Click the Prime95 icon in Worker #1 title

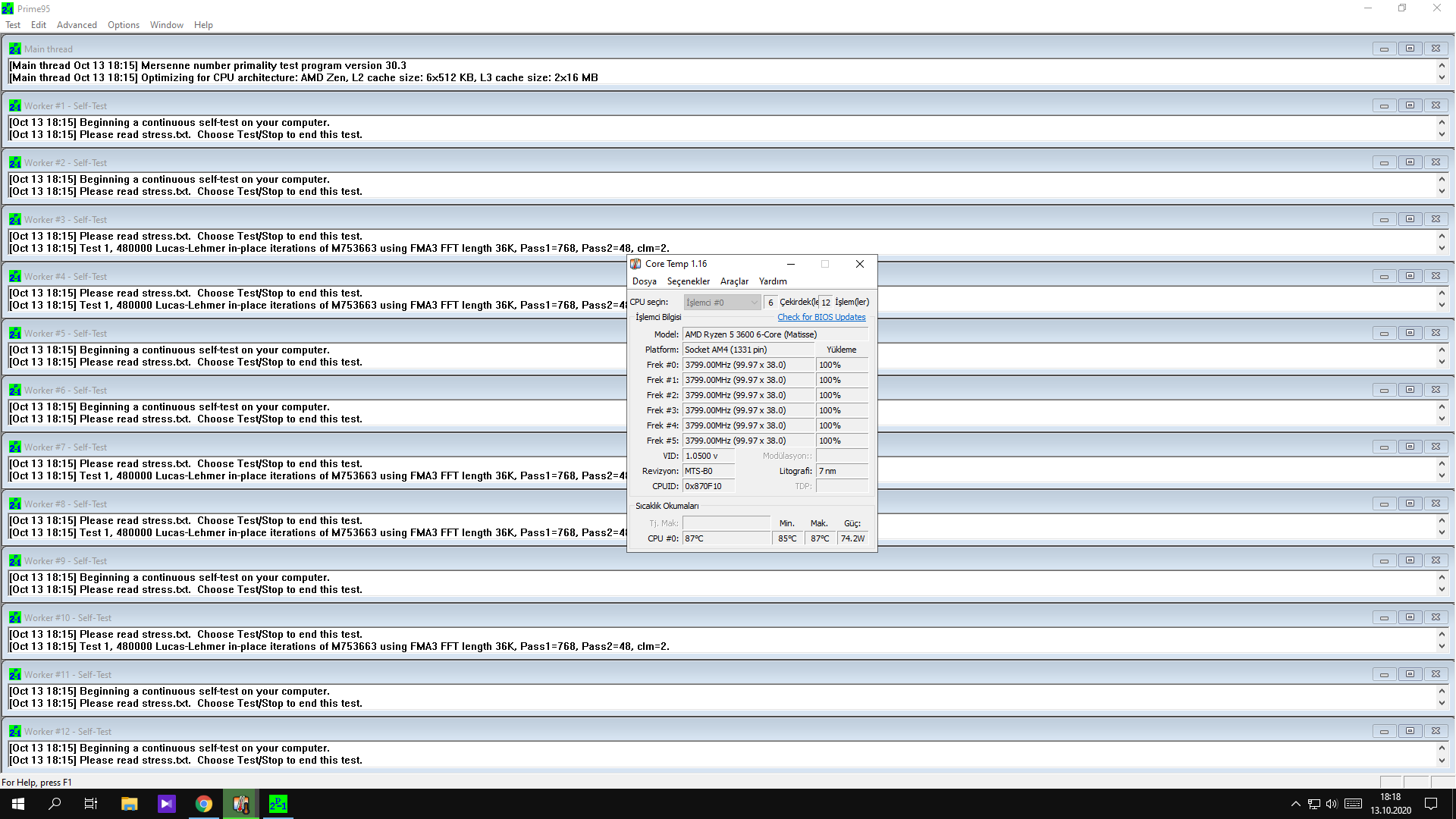coord(14,106)
